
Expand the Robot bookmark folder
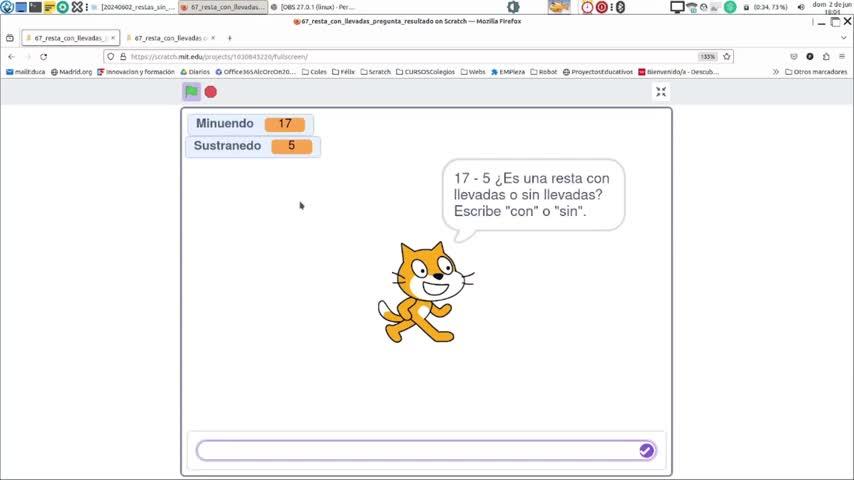click(x=544, y=72)
